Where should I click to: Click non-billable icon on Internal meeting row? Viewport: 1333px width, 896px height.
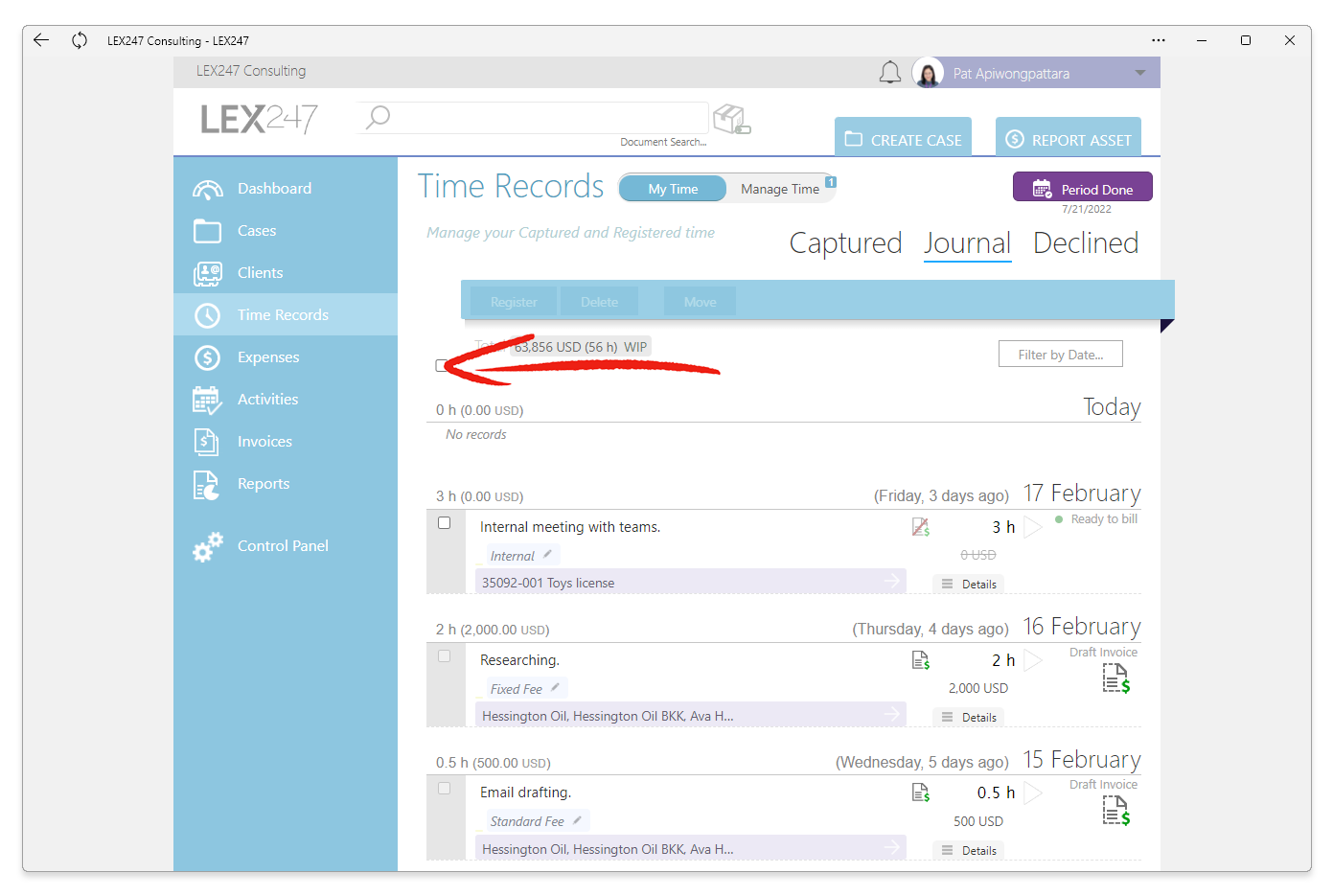click(x=921, y=527)
